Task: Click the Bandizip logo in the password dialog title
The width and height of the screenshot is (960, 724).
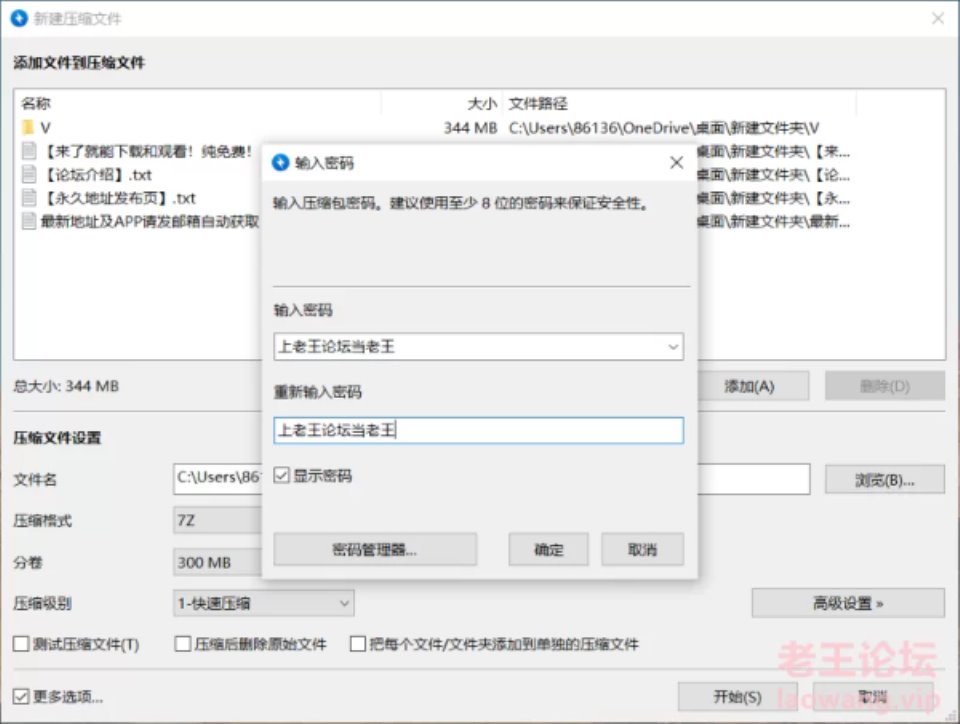Action: [x=280, y=162]
